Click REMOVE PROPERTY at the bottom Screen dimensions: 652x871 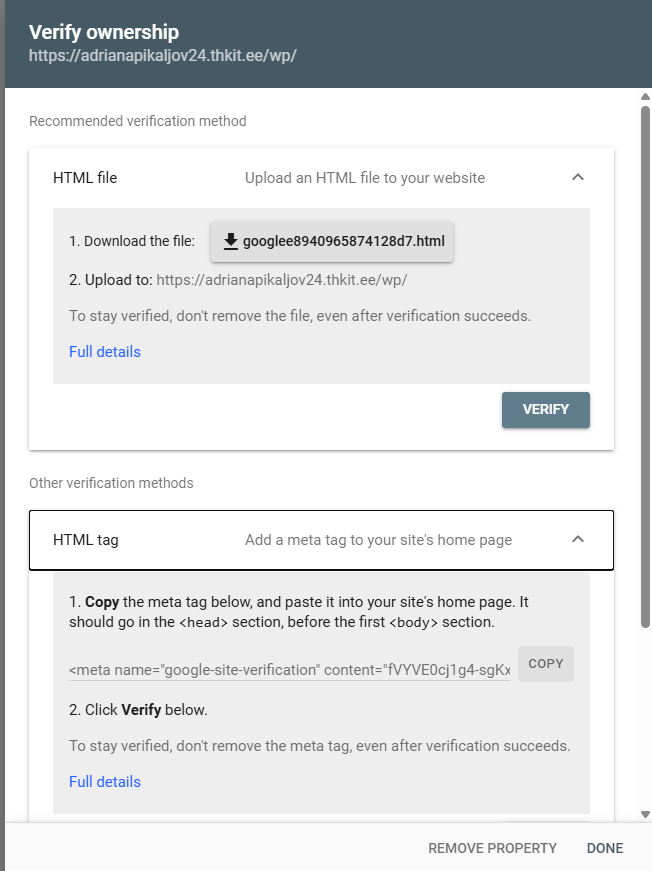coord(492,848)
